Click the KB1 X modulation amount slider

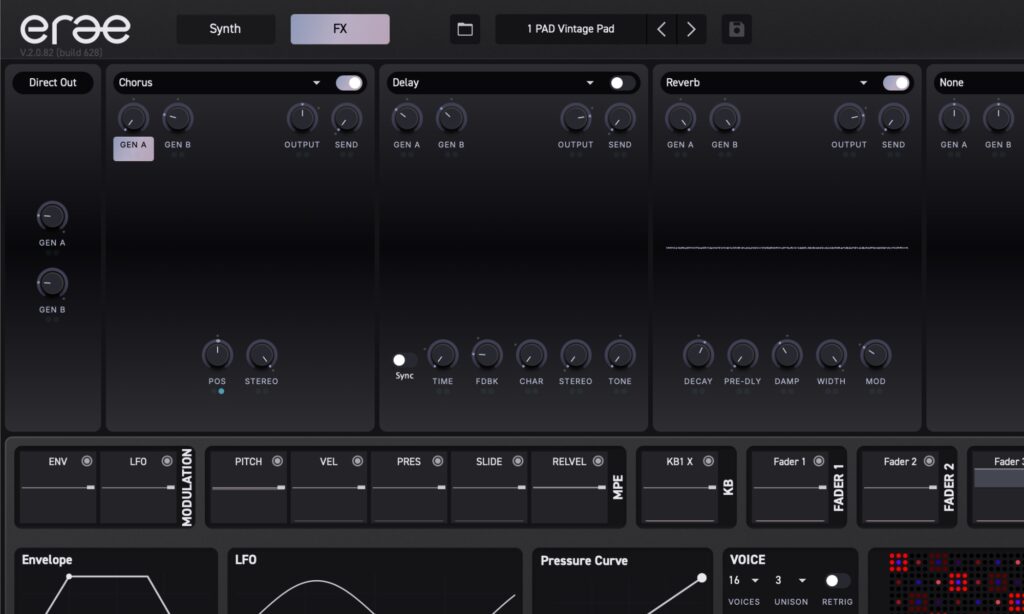tap(679, 487)
